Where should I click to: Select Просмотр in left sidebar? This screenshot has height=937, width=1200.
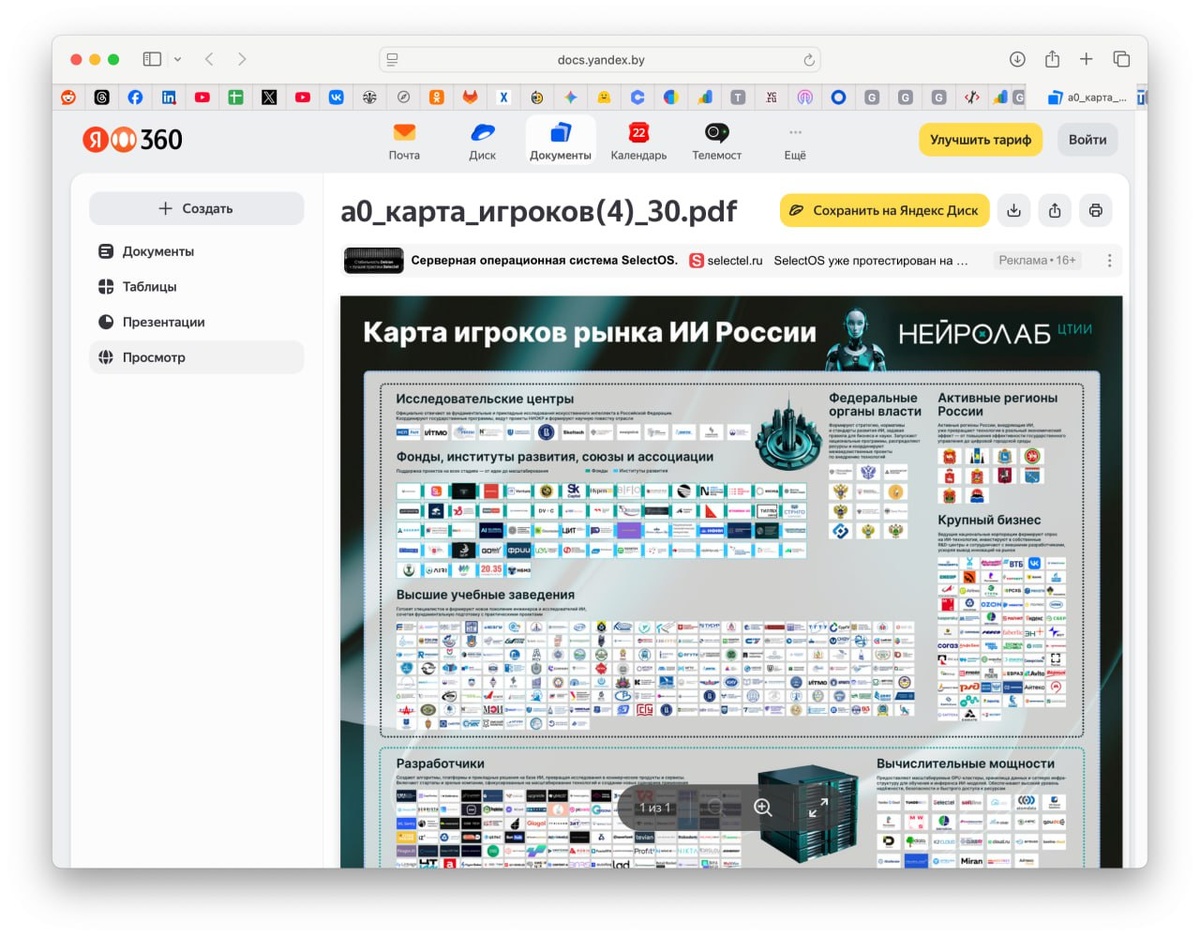pyautogui.click(x=196, y=357)
